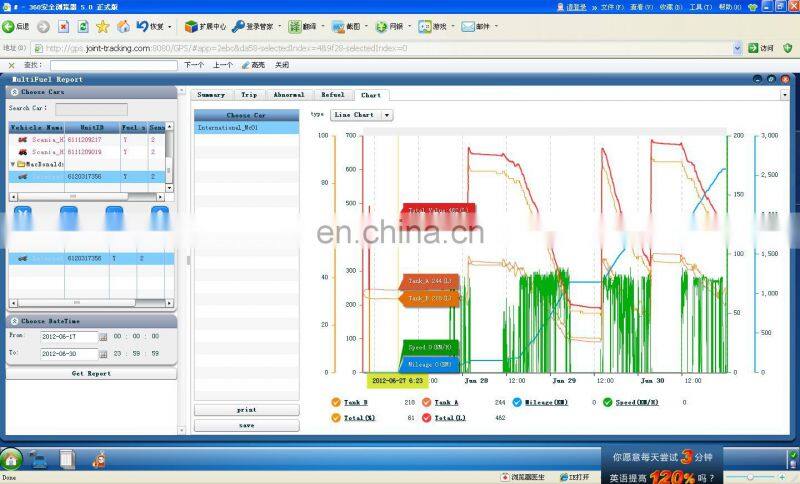Viewport: 800px width, 484px height.
Task: Collapse the Choose DateTime panel icon
Action: click(x=15, y=321)
